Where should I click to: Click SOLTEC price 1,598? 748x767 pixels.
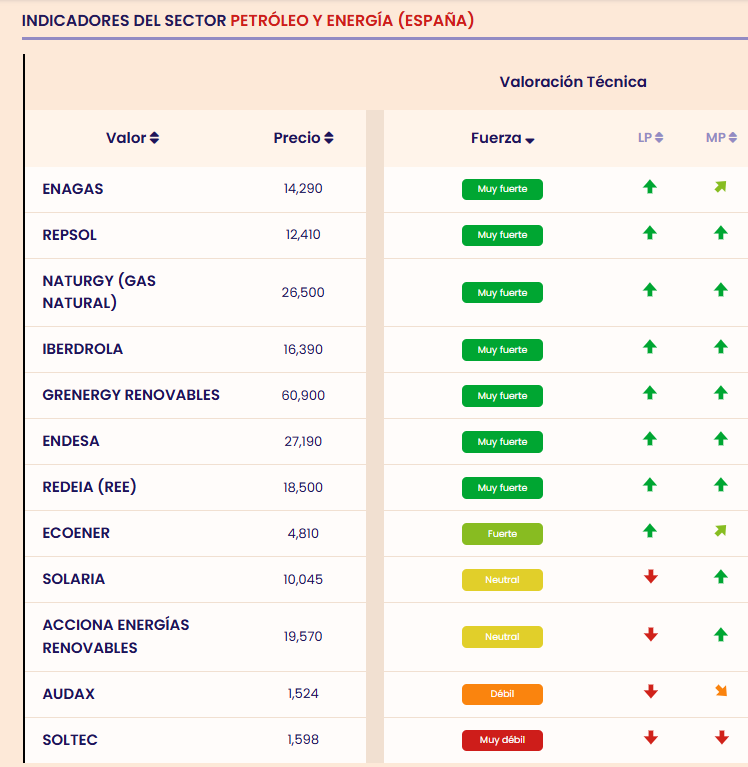pos(303,739)
